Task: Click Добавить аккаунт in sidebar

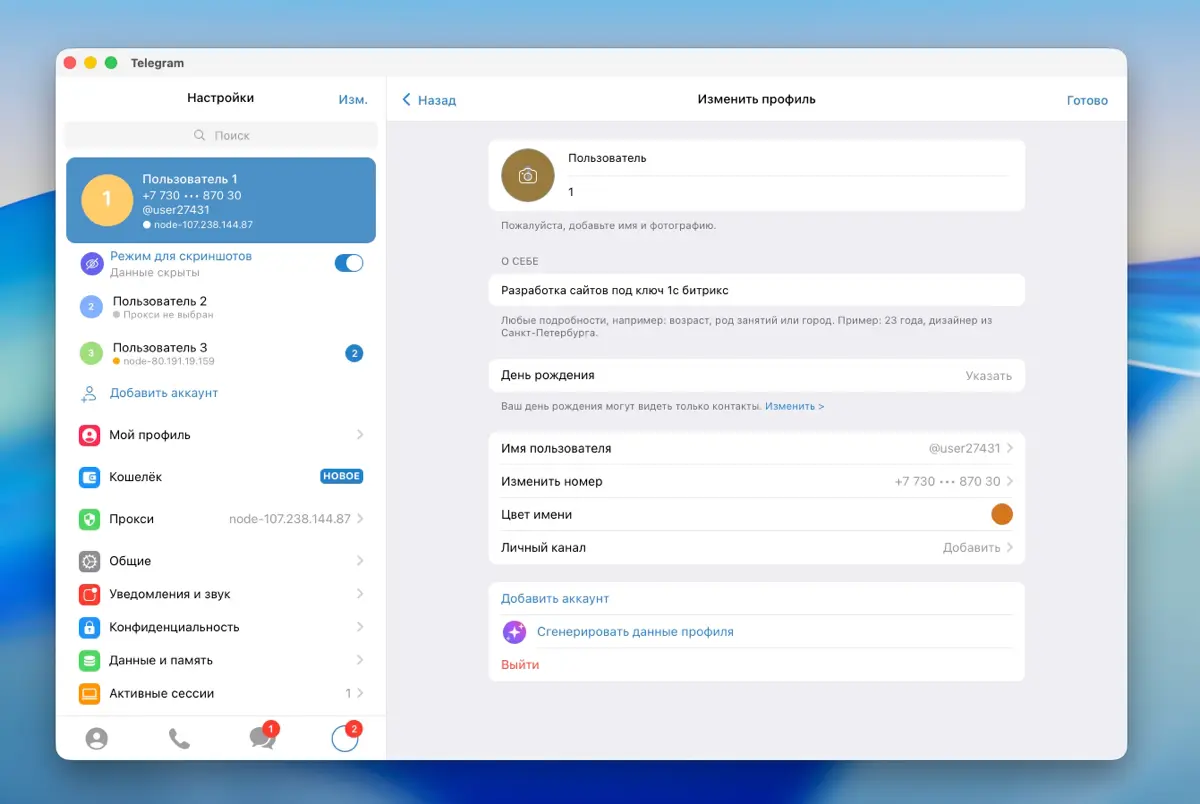Action: tap(164, 393)
